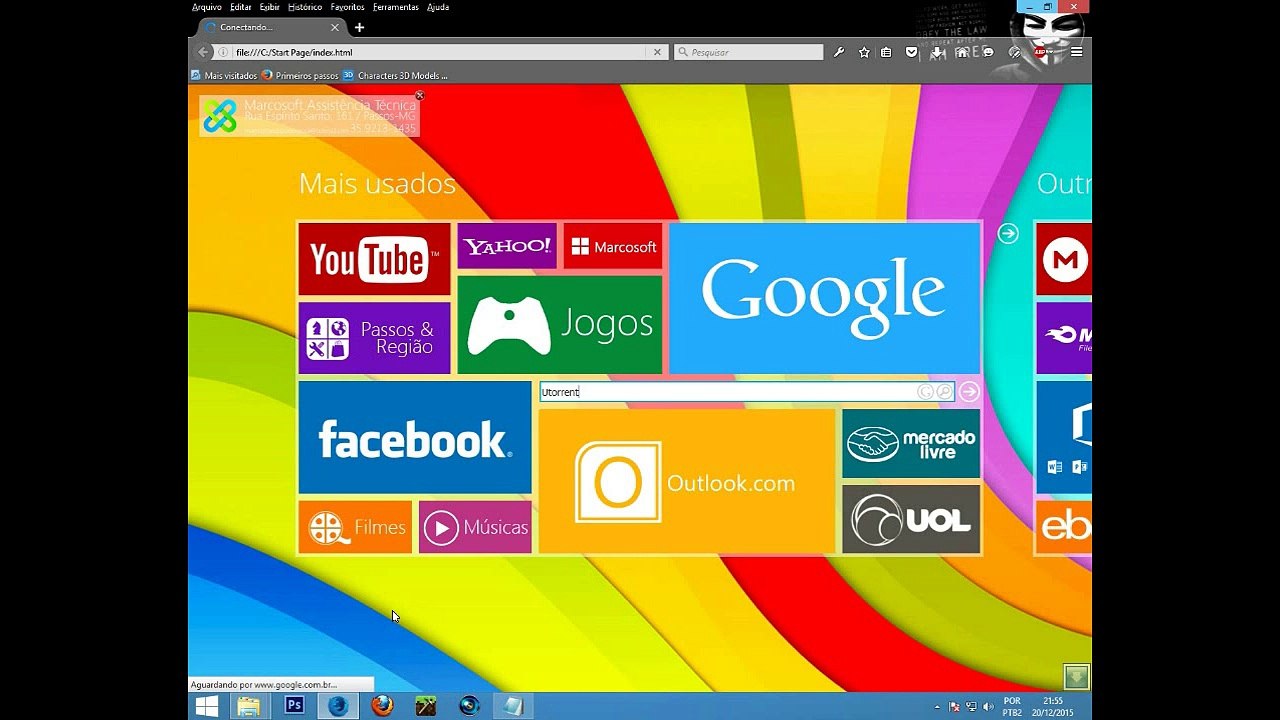Show hidden system tray icons
This screenshot has height=720, width=1280.
pyautogui.click(x=937, y=707)
